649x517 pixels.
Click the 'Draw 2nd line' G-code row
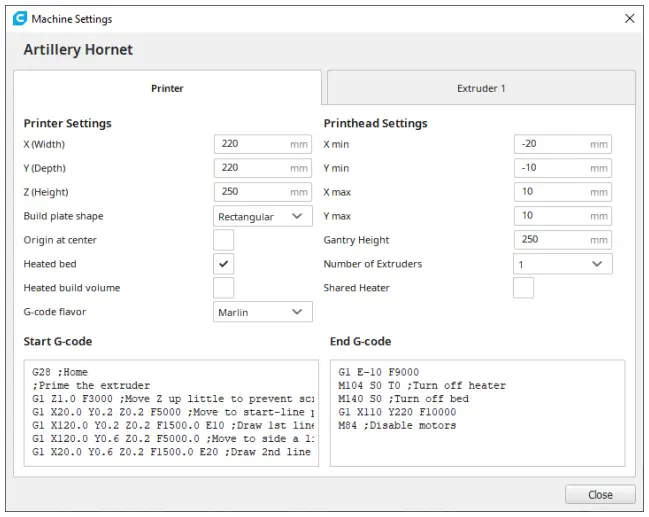click(x=171, y=452)
